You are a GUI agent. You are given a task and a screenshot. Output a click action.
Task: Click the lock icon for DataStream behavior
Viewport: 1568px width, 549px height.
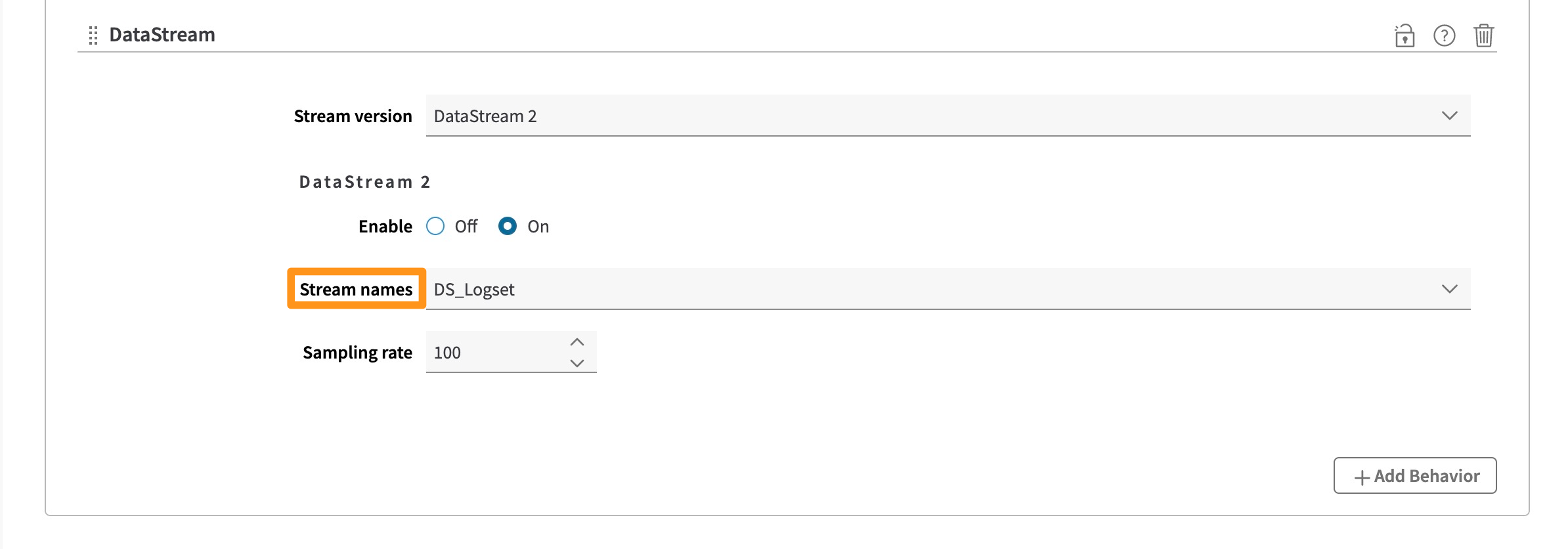pyautogui.click(x=1405, y=35)
